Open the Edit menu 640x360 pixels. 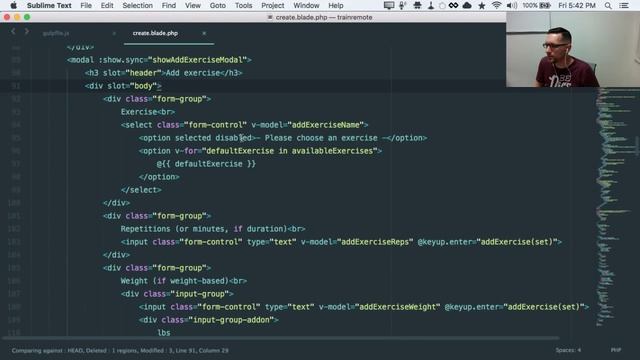107,5
